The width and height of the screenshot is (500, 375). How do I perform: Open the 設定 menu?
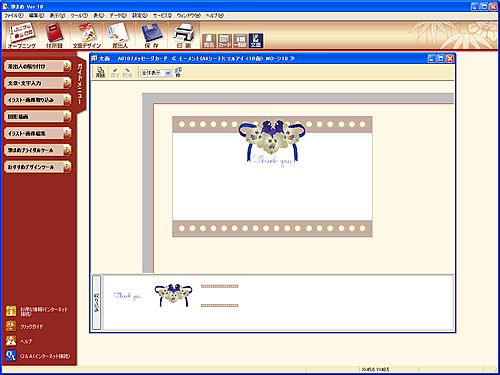140,15
